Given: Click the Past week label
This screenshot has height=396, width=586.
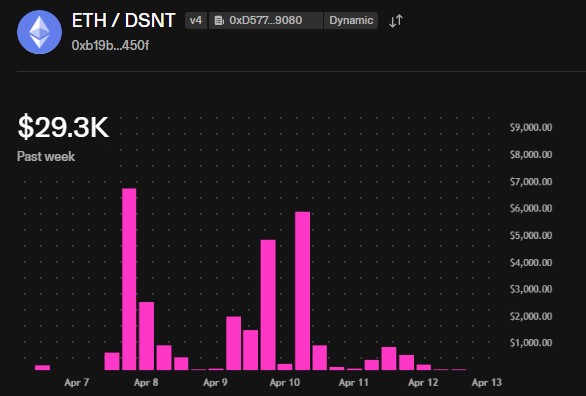Looking at the screenshot, I should 46,156.
